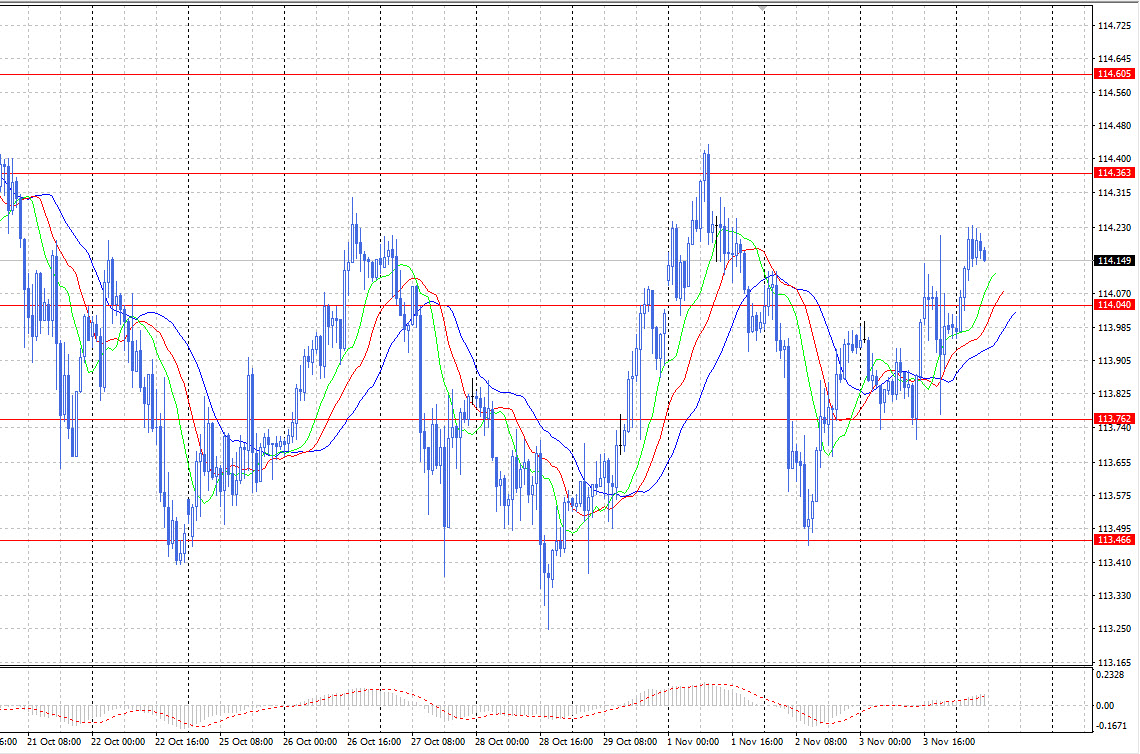Click the 114.230 price scale value
Image resolution: width=1140 pixels, height=754 pixels.
tap(1114, 228)
